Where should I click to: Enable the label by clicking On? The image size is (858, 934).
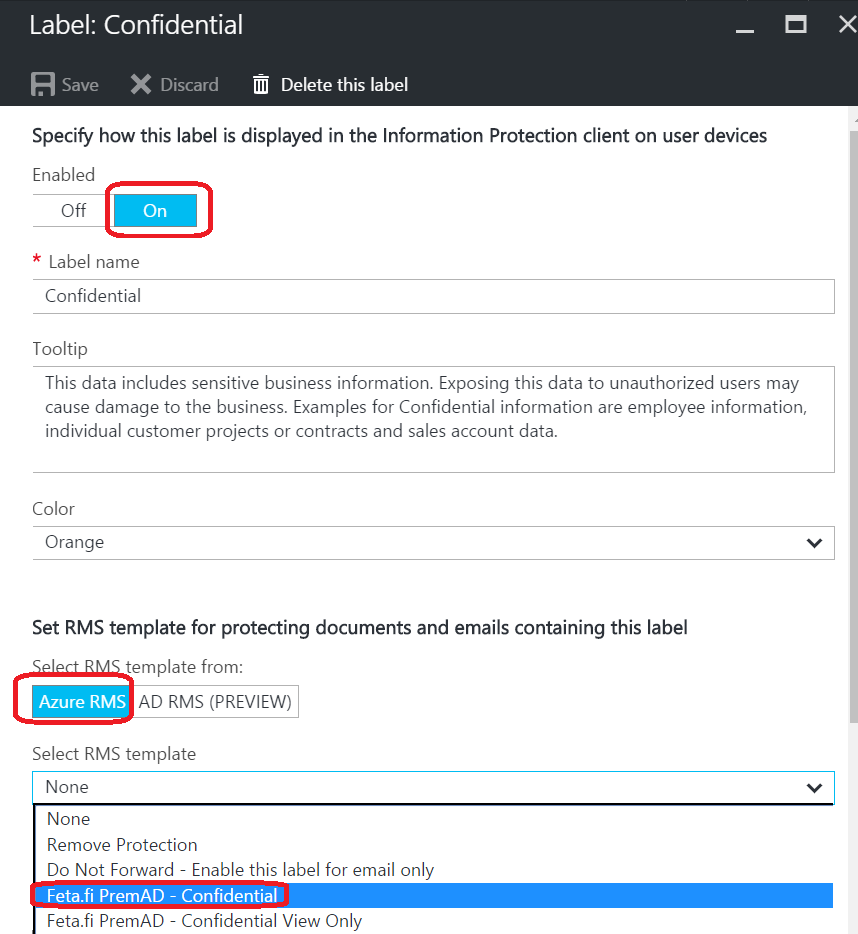[155, 210]
